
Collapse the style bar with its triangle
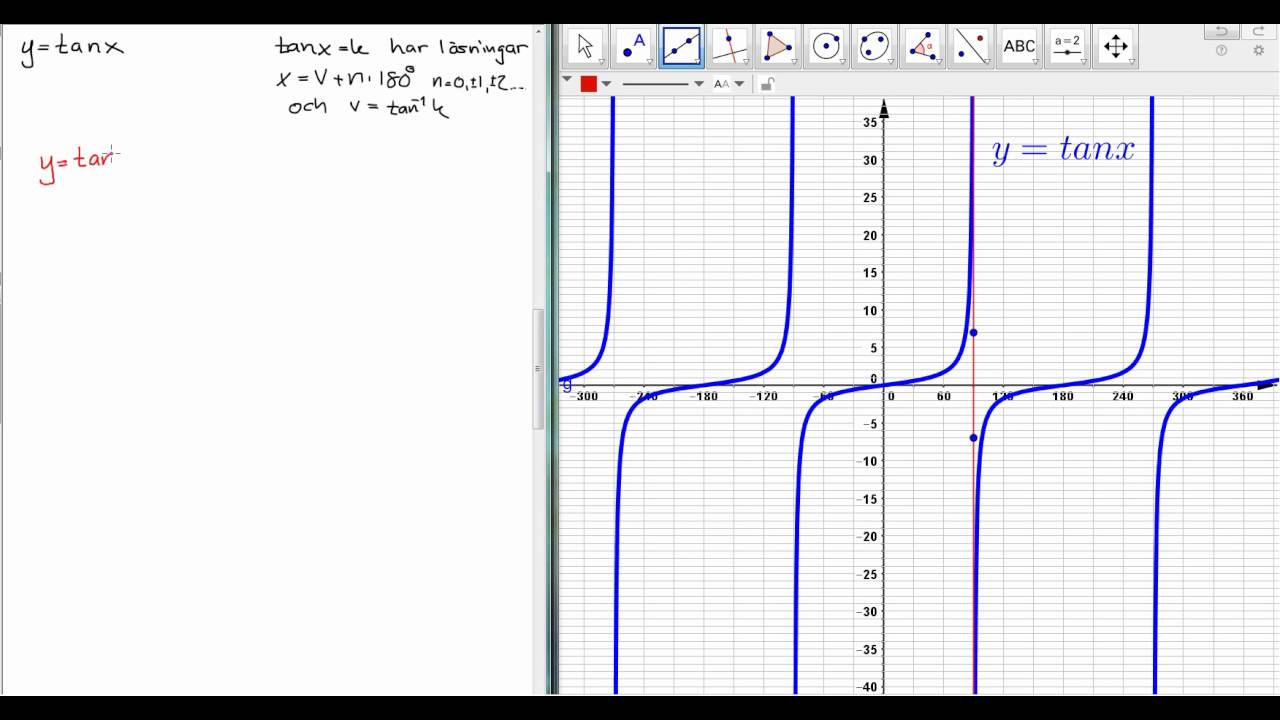[x=567, y=79]
